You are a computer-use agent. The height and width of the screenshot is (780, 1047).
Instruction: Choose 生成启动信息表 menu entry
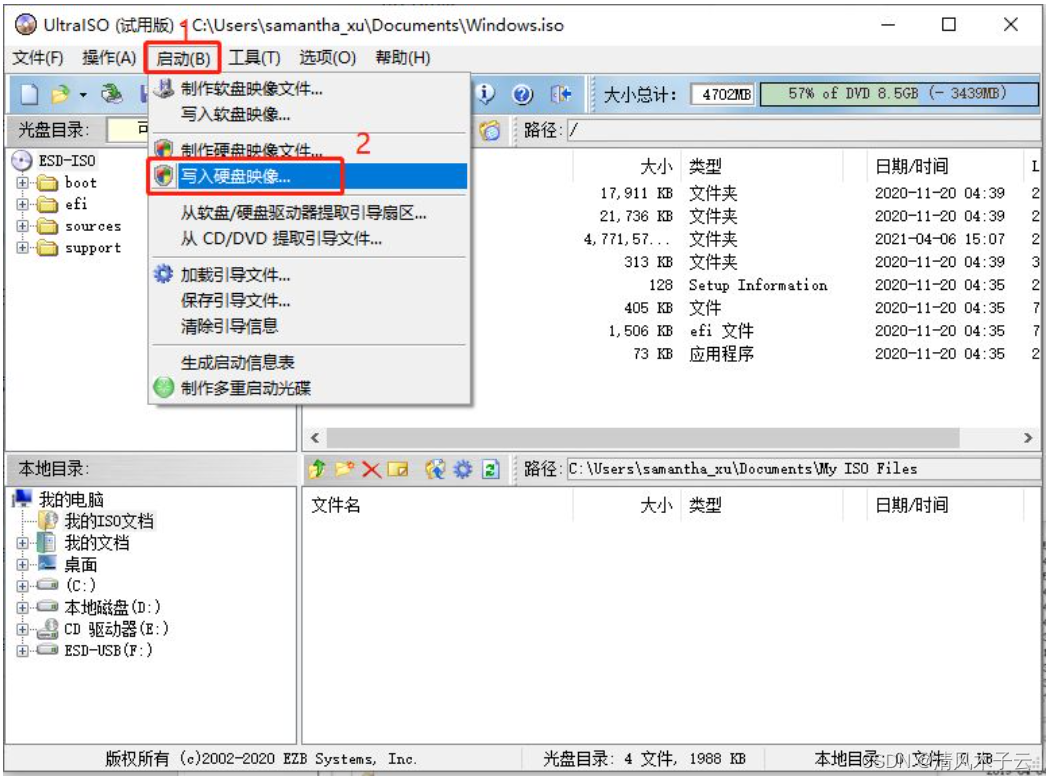point(309,363)
